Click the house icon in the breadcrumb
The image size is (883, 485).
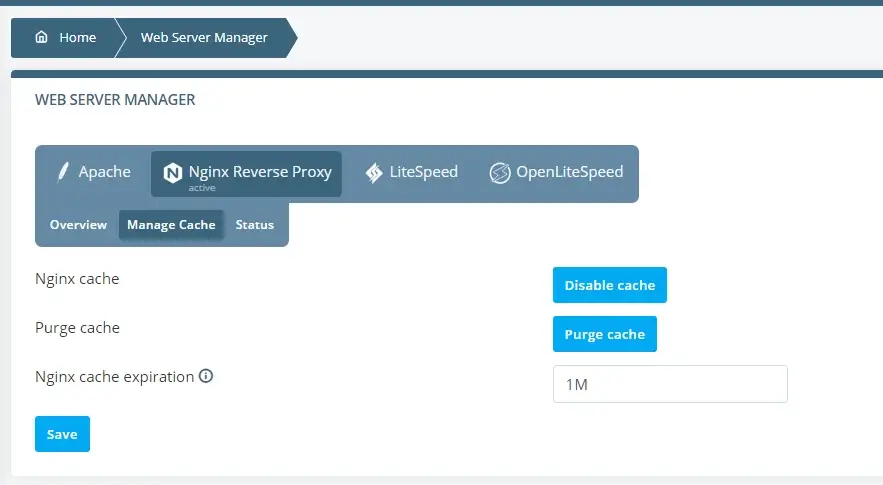tap(41, 38)
